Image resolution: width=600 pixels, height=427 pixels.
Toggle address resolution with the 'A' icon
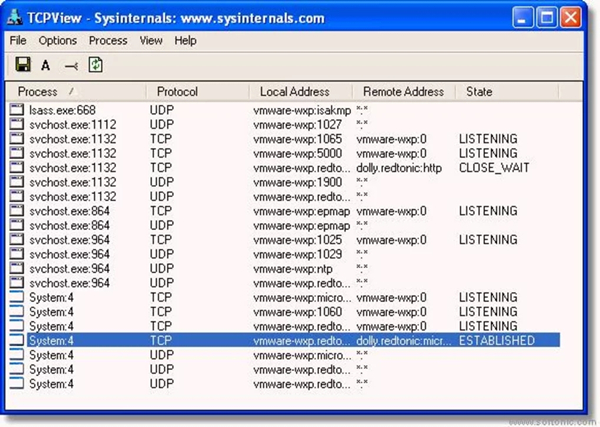tap(45, 65)
